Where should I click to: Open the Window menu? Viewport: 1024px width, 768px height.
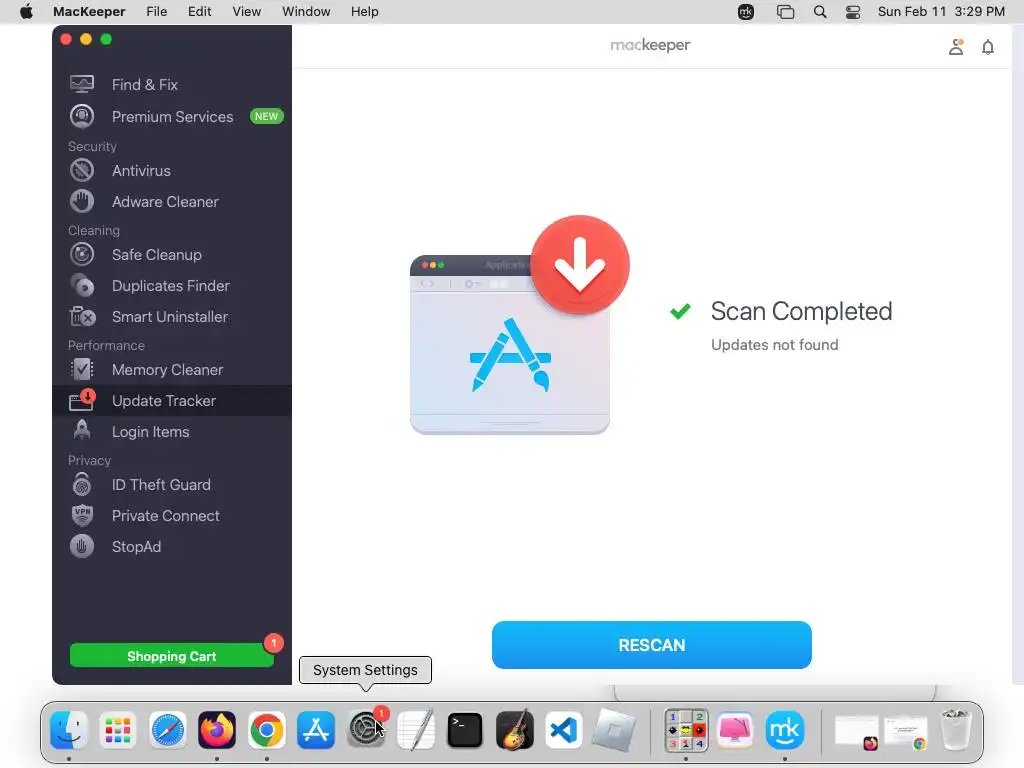(x=306, y=12)
